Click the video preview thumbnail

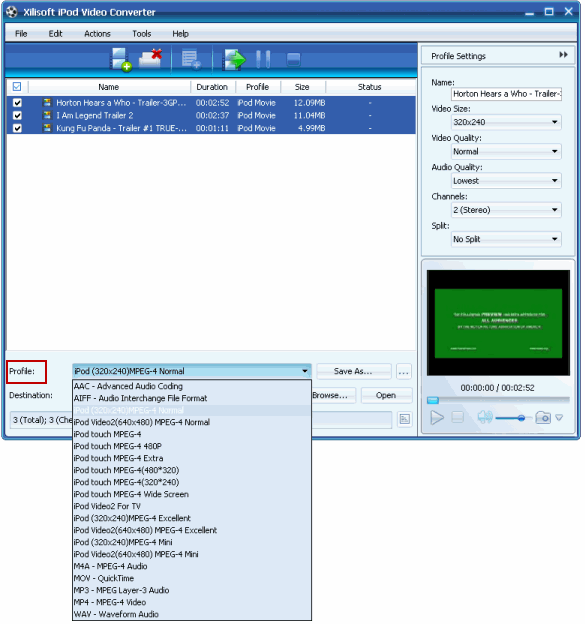(x=498, y=323)
